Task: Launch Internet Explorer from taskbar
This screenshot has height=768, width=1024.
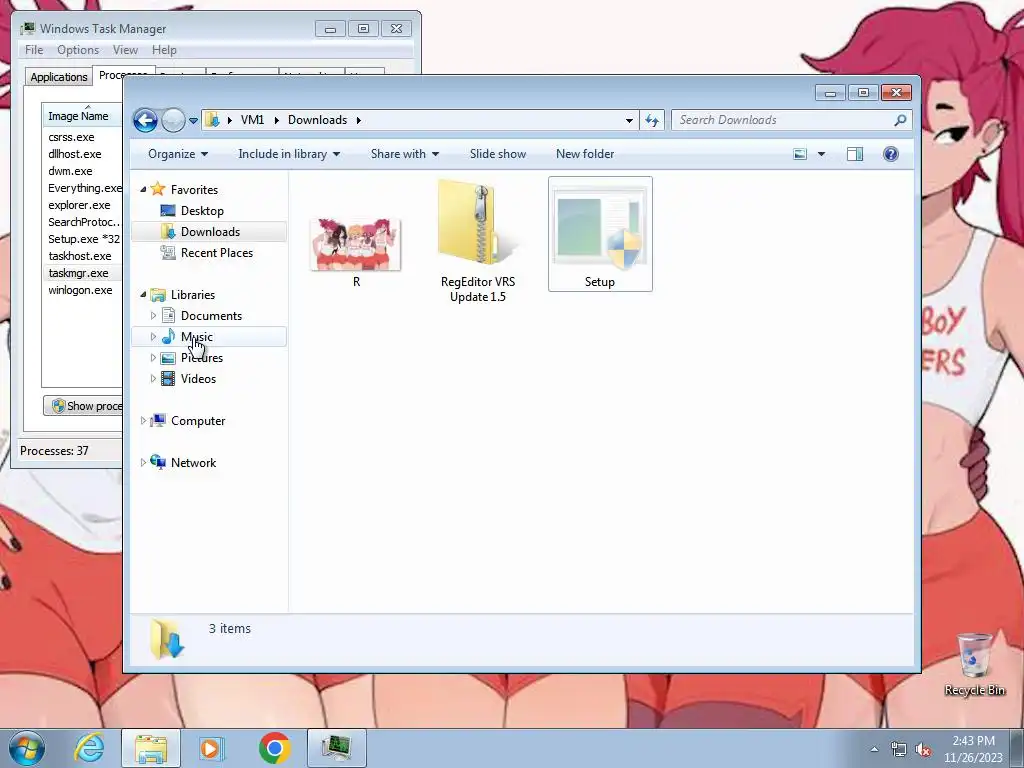Action: pos(89,748)
